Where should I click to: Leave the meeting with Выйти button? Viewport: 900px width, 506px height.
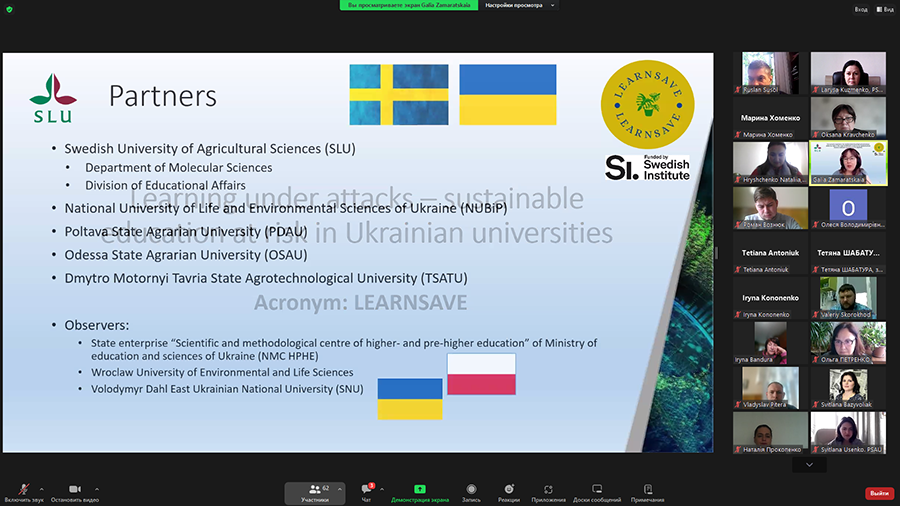point(879,493)
